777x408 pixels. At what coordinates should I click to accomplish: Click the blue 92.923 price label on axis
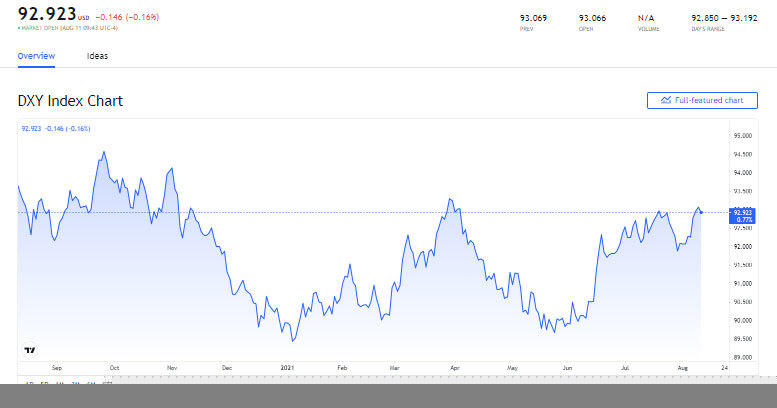coord(742,212)
